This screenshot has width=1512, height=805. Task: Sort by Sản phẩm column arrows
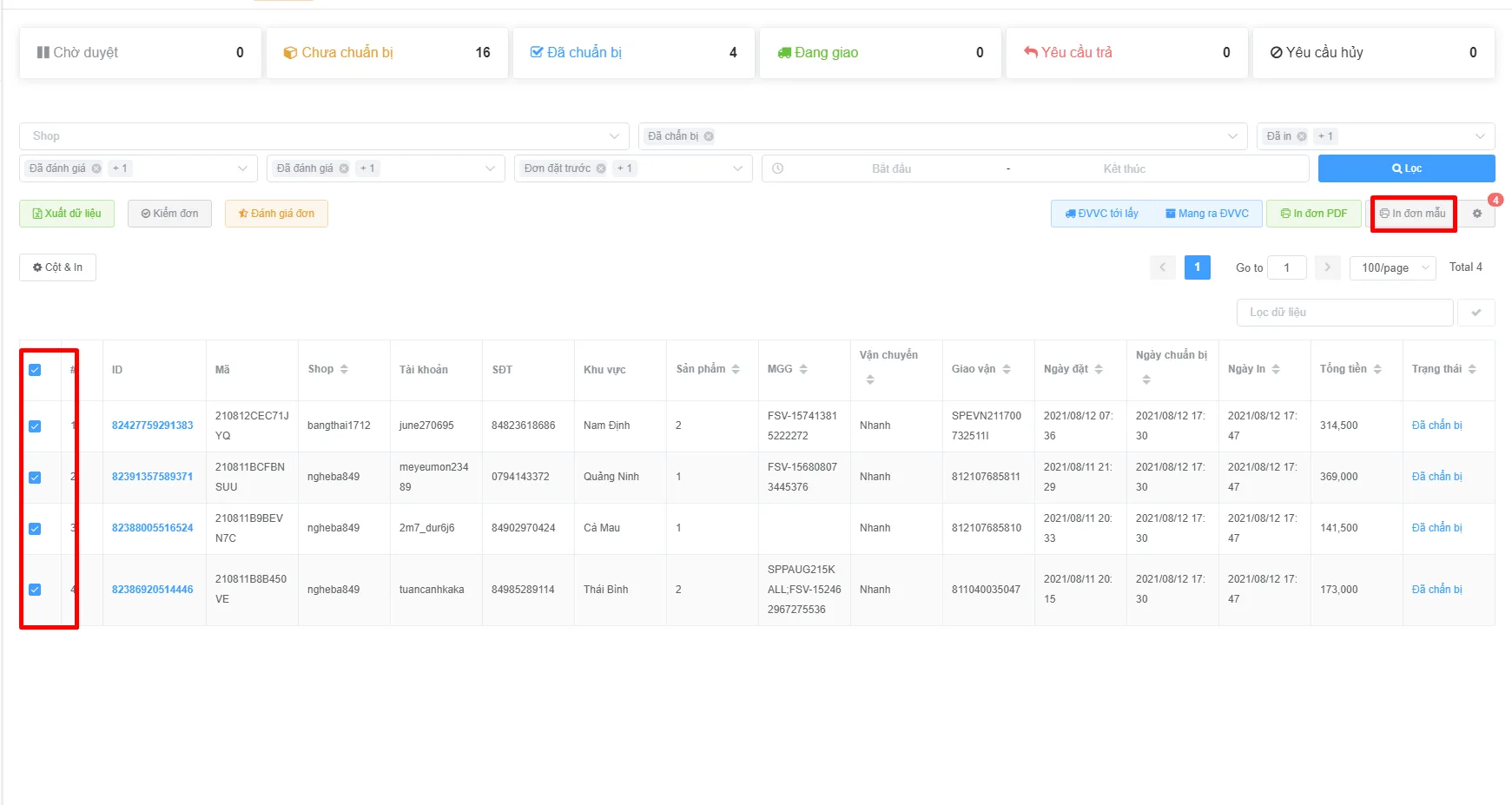[736, 369]
